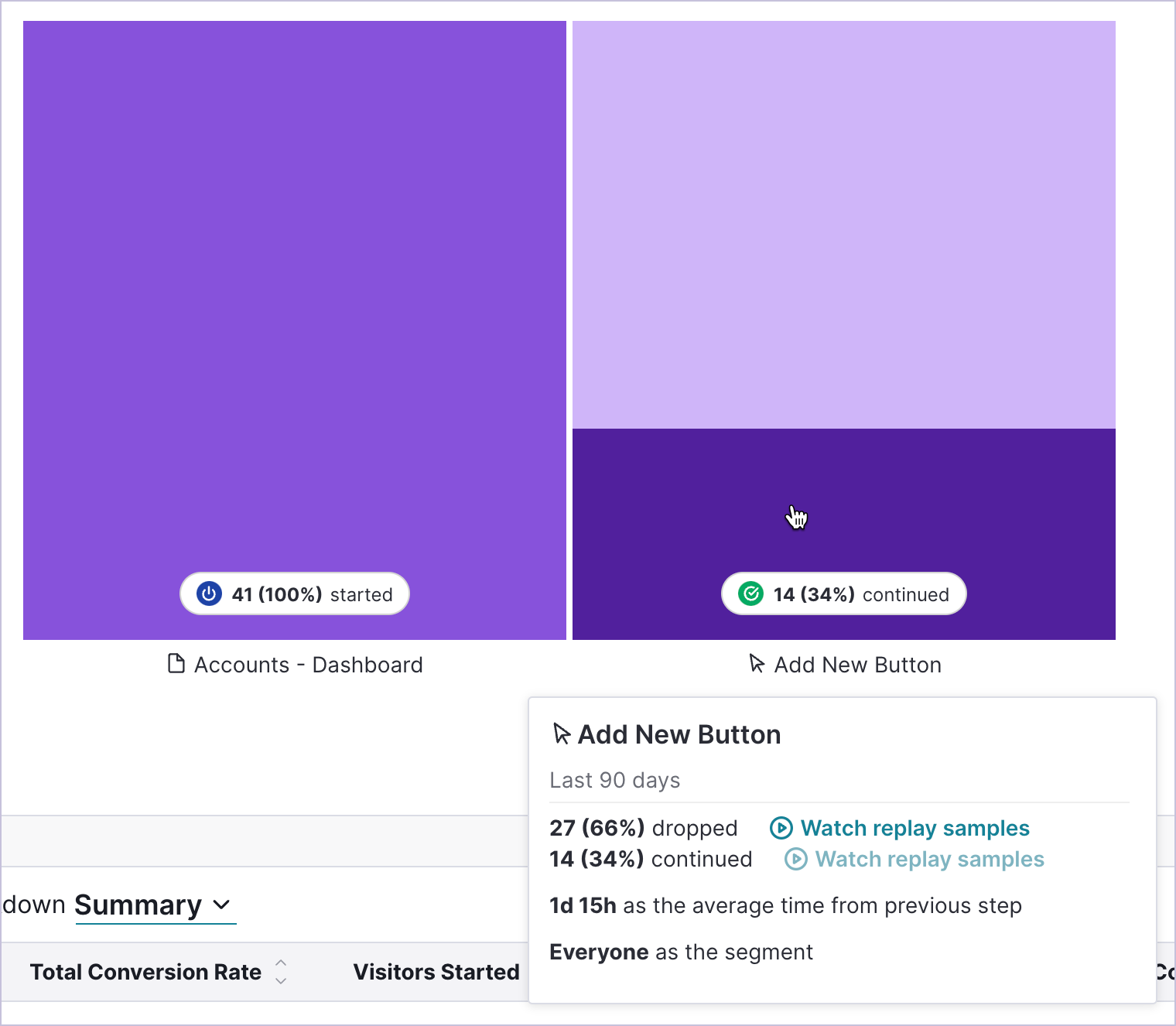Screen dimensions: 1176x1026
Task: Select the Accounts - Dashboard funnel bar
Action: click(x=294, y=310)
